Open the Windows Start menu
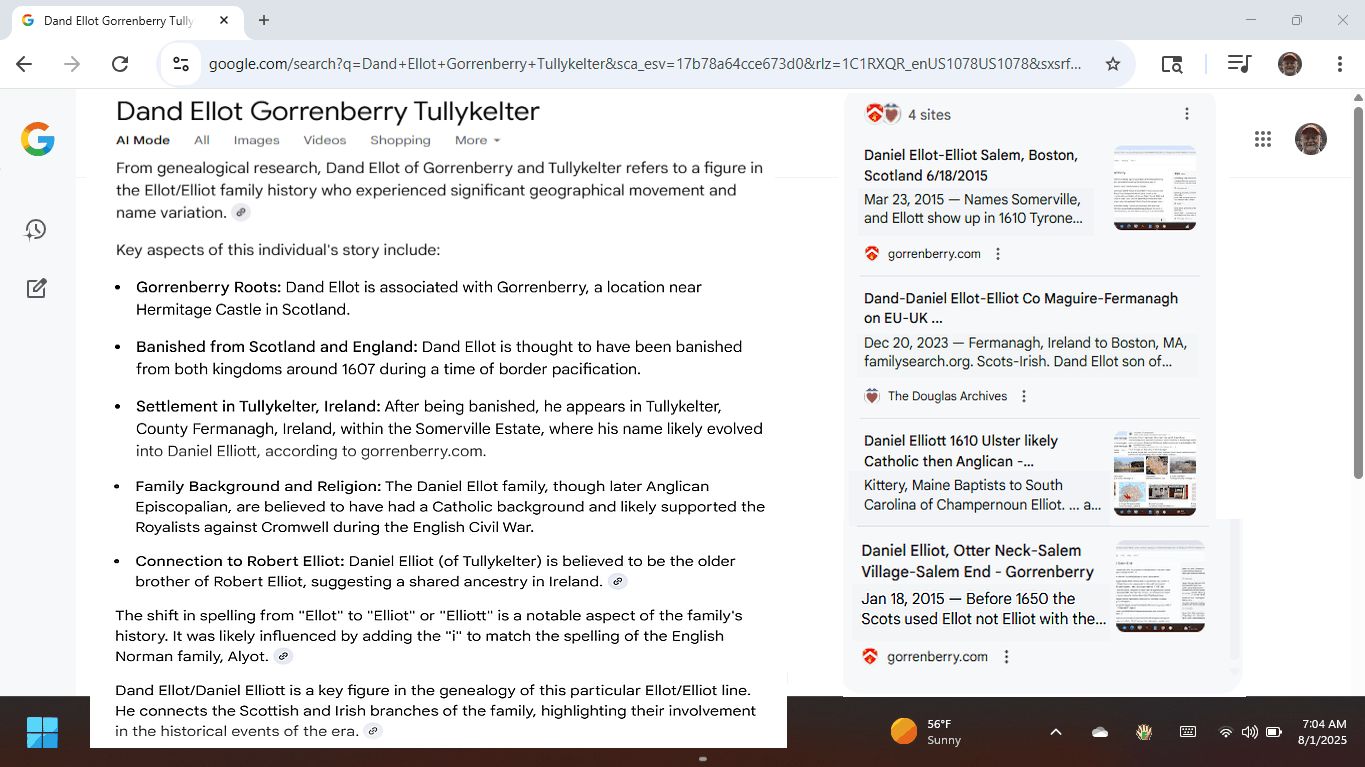Image resolution: width=1365 pixels, height=767 pixels. 42,732
